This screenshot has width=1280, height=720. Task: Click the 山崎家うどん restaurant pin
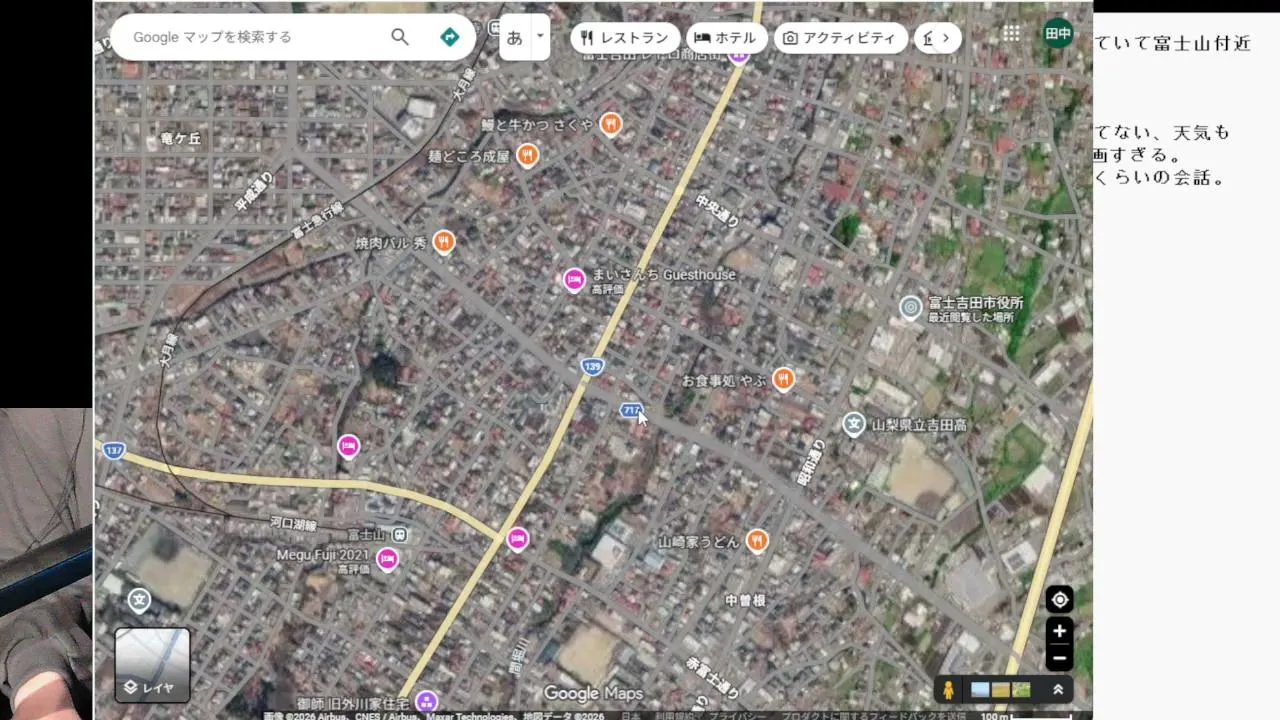757,541
